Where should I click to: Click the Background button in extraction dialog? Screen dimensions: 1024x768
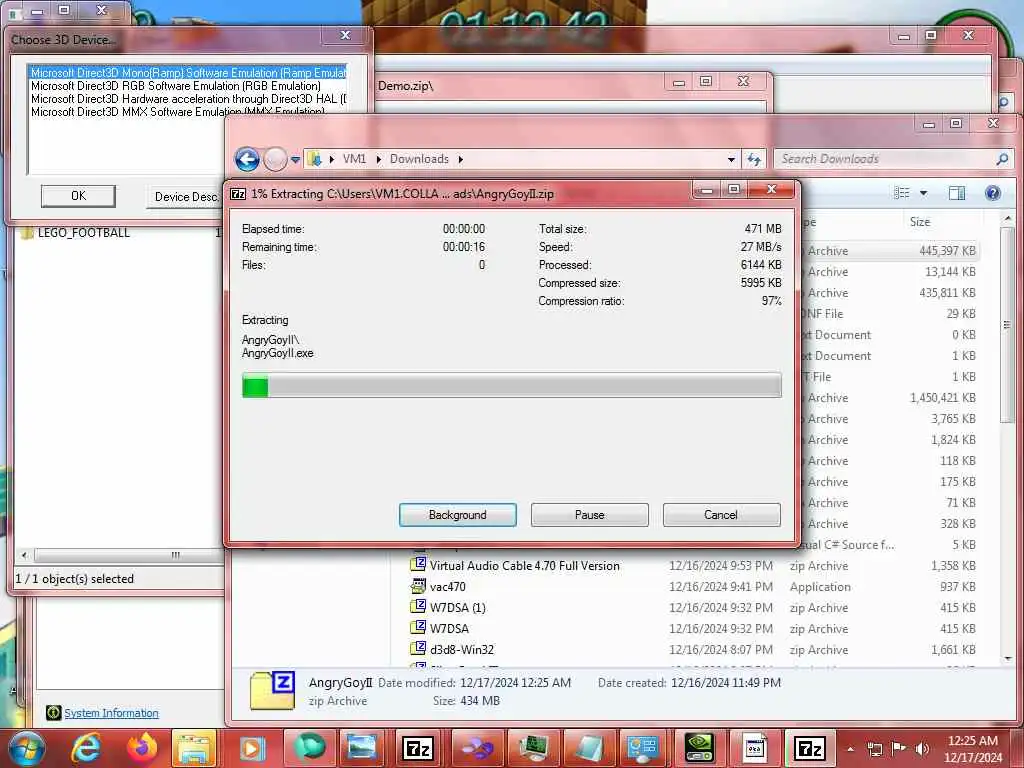(x=457, y=515)
